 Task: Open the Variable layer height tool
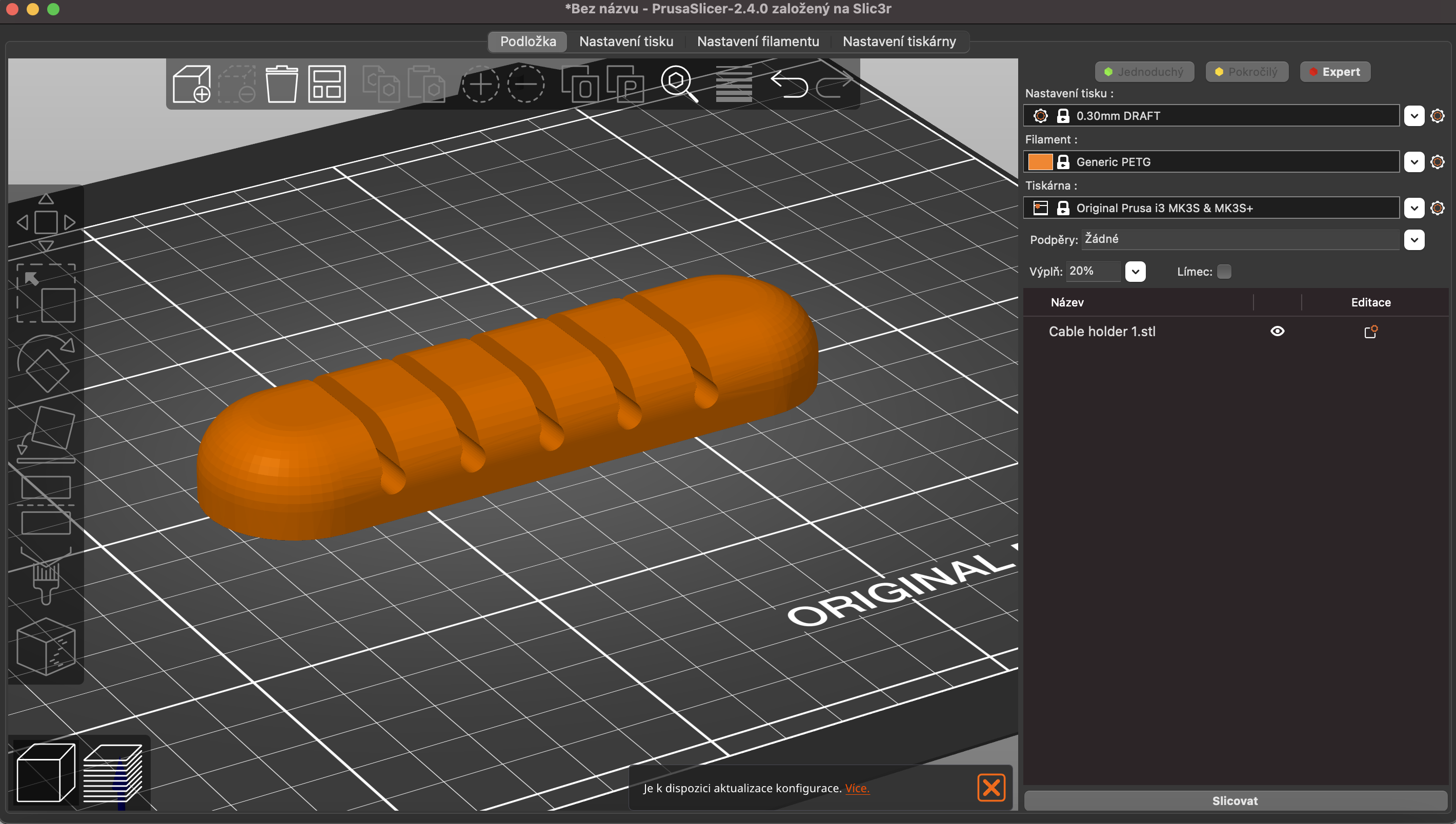[734, 85]
